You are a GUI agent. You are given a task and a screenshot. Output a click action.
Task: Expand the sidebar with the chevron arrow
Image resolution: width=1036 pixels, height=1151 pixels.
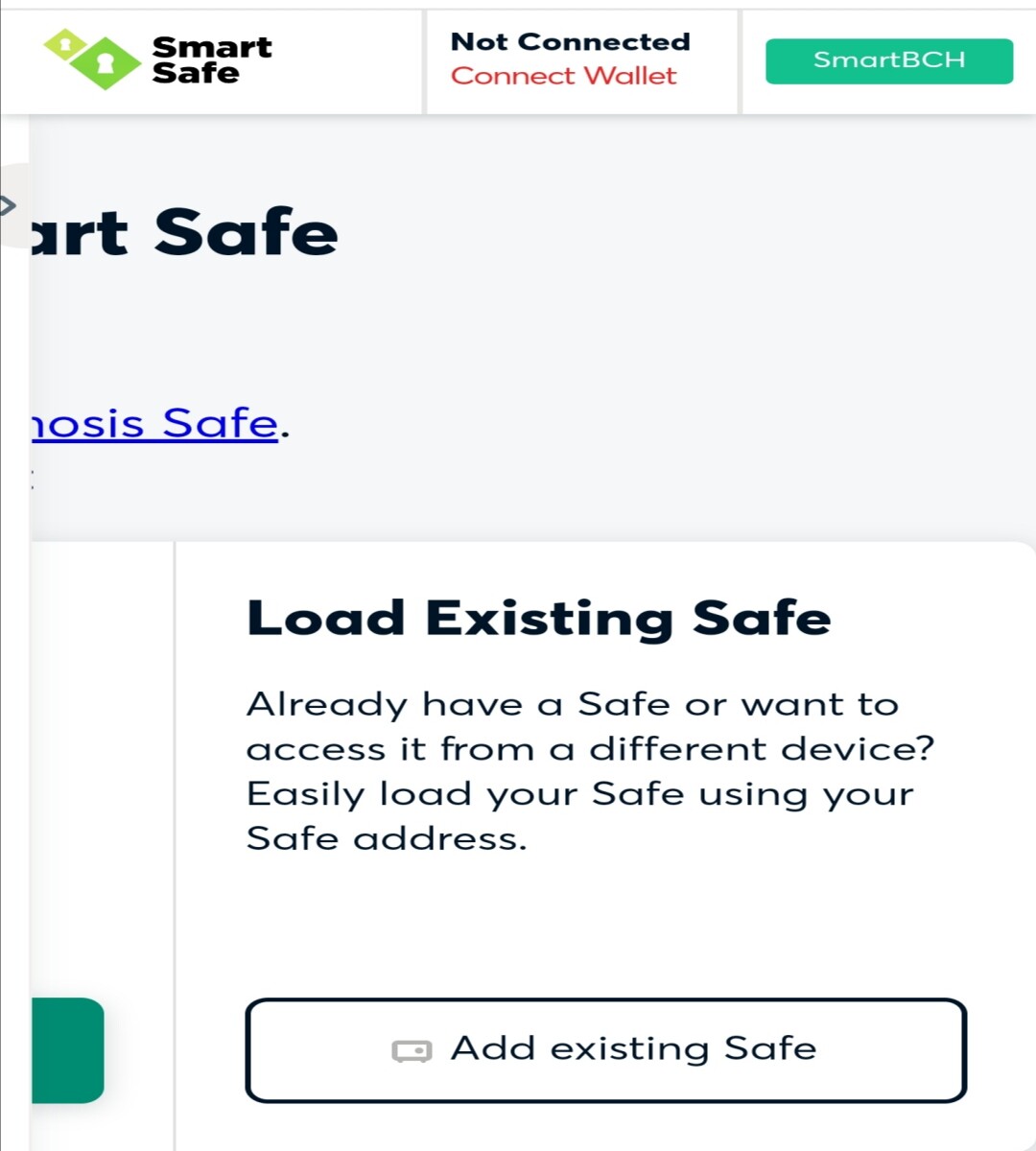[x=8, y=204]
